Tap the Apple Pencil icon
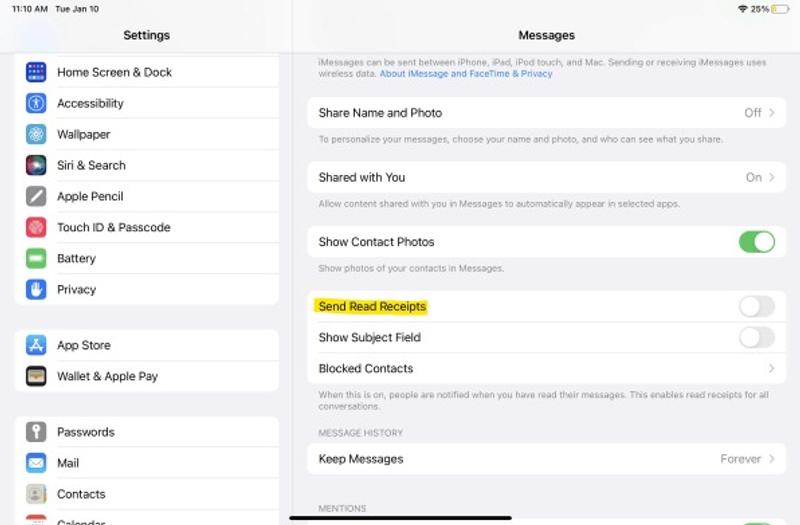 click(x=36, y=196)
